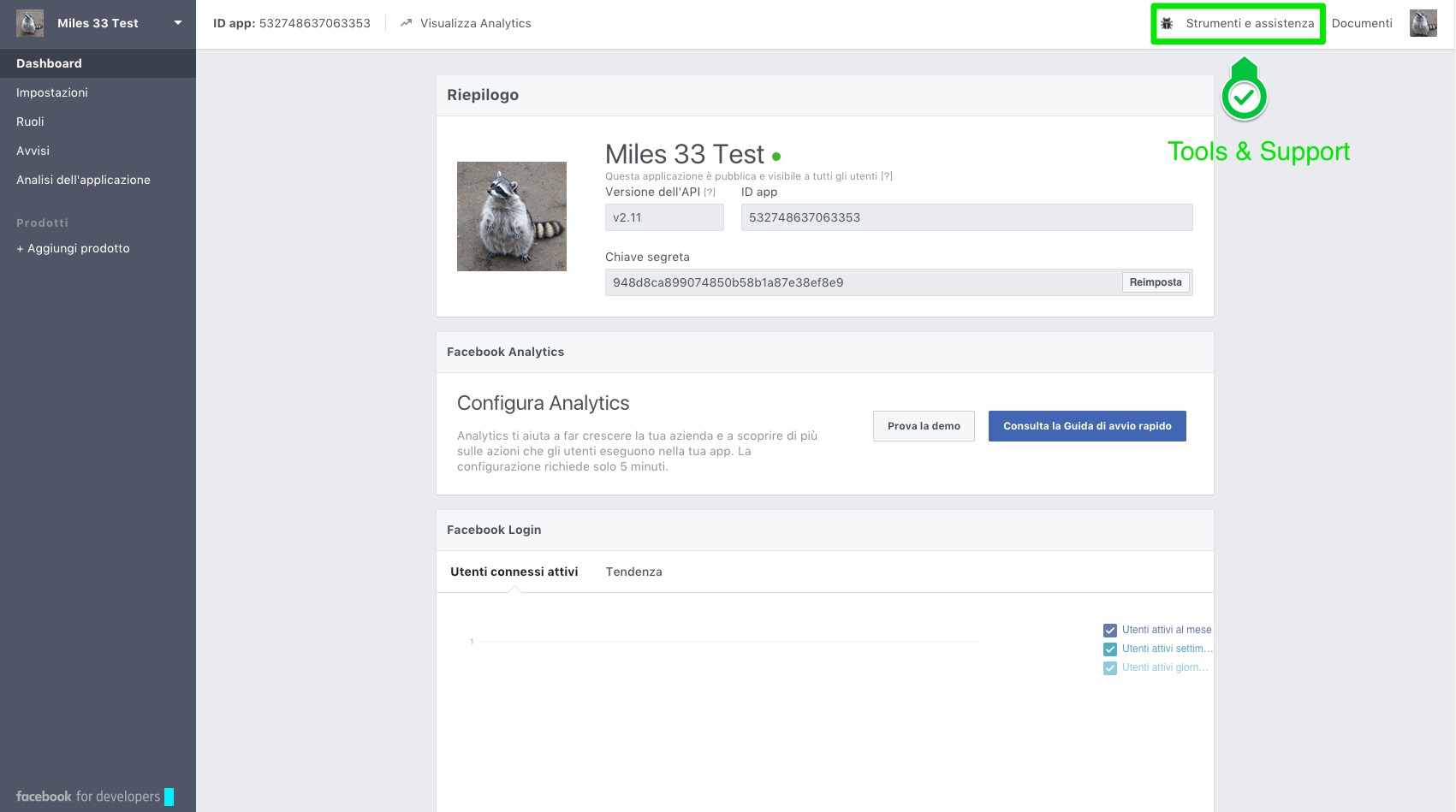Click the Prova la demo button

[924, 426]
